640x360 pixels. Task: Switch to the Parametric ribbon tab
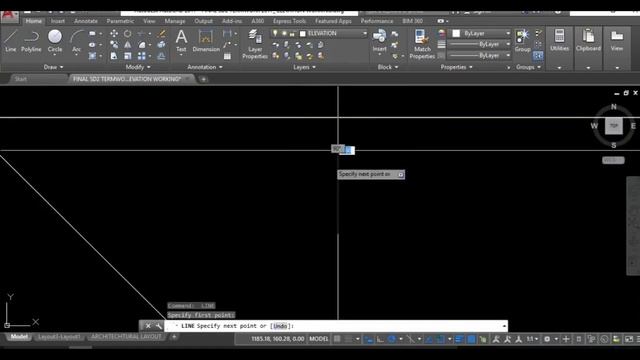[x=120, y=21]
